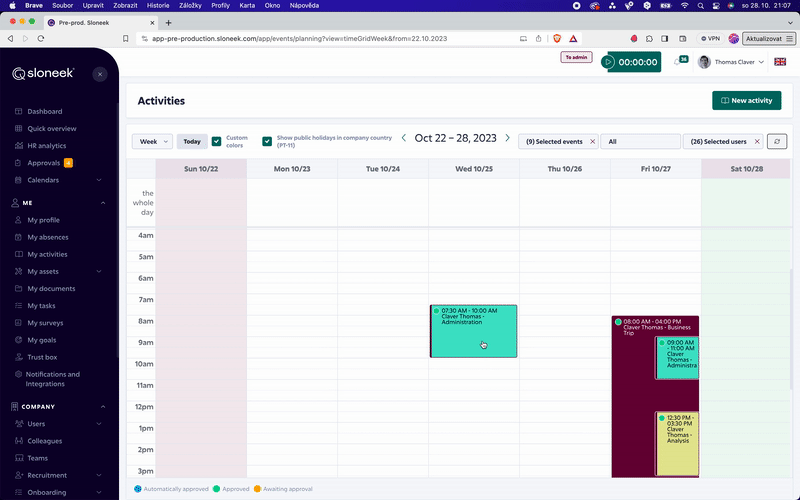Expand the My assets submenu
The width and height of the screenshot is (800, 500).
point(99,271)
